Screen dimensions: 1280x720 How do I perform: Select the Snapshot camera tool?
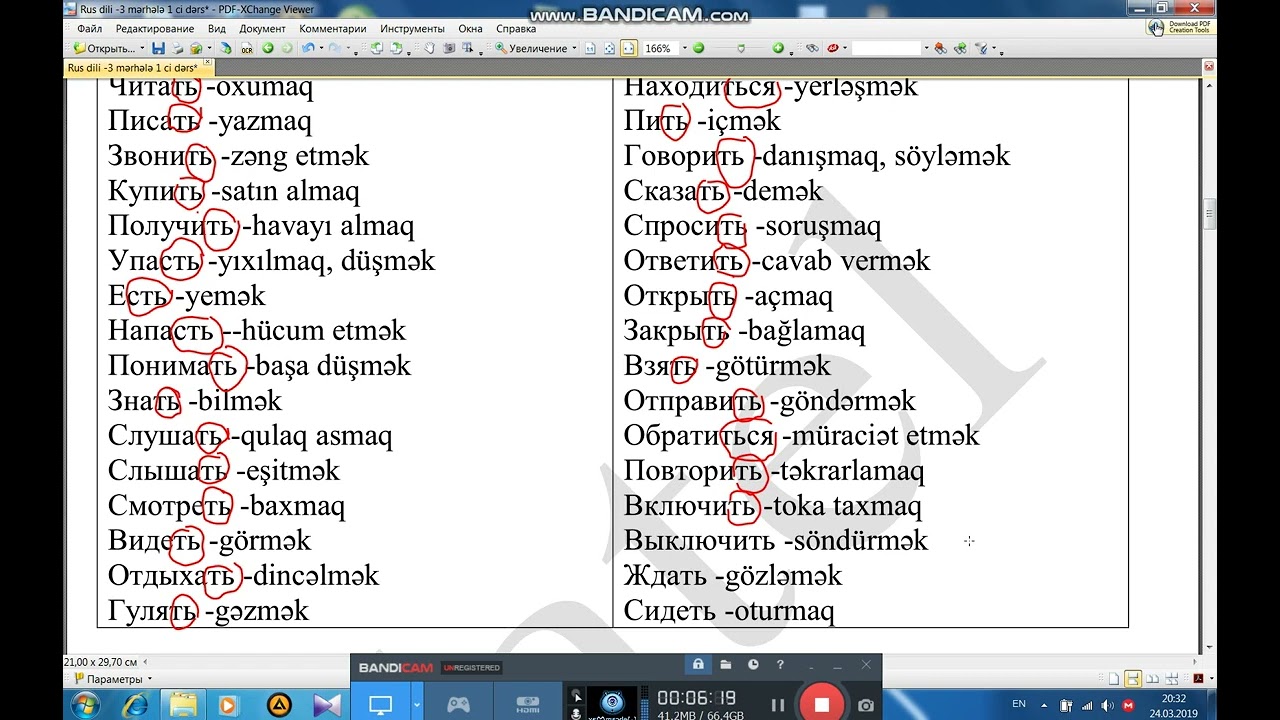click(449, 48)
